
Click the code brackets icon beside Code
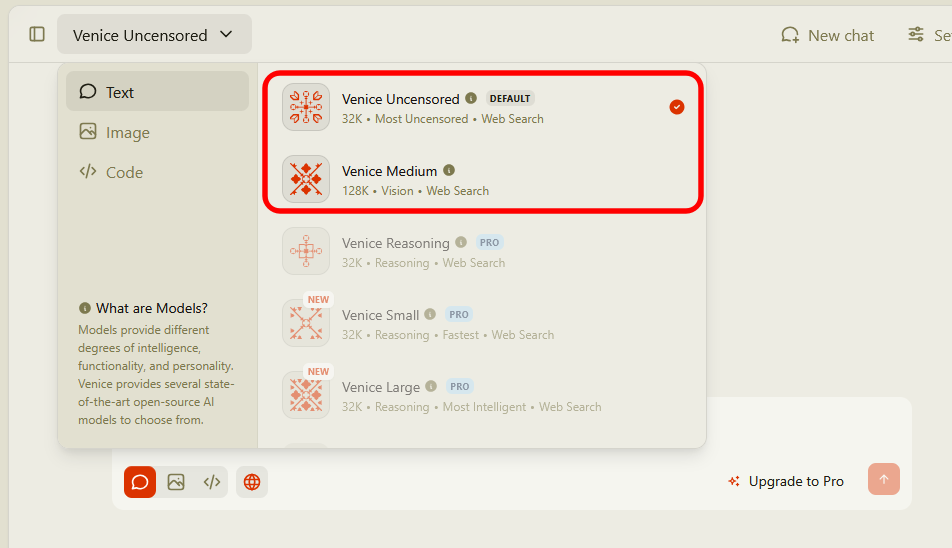[88, 172]
